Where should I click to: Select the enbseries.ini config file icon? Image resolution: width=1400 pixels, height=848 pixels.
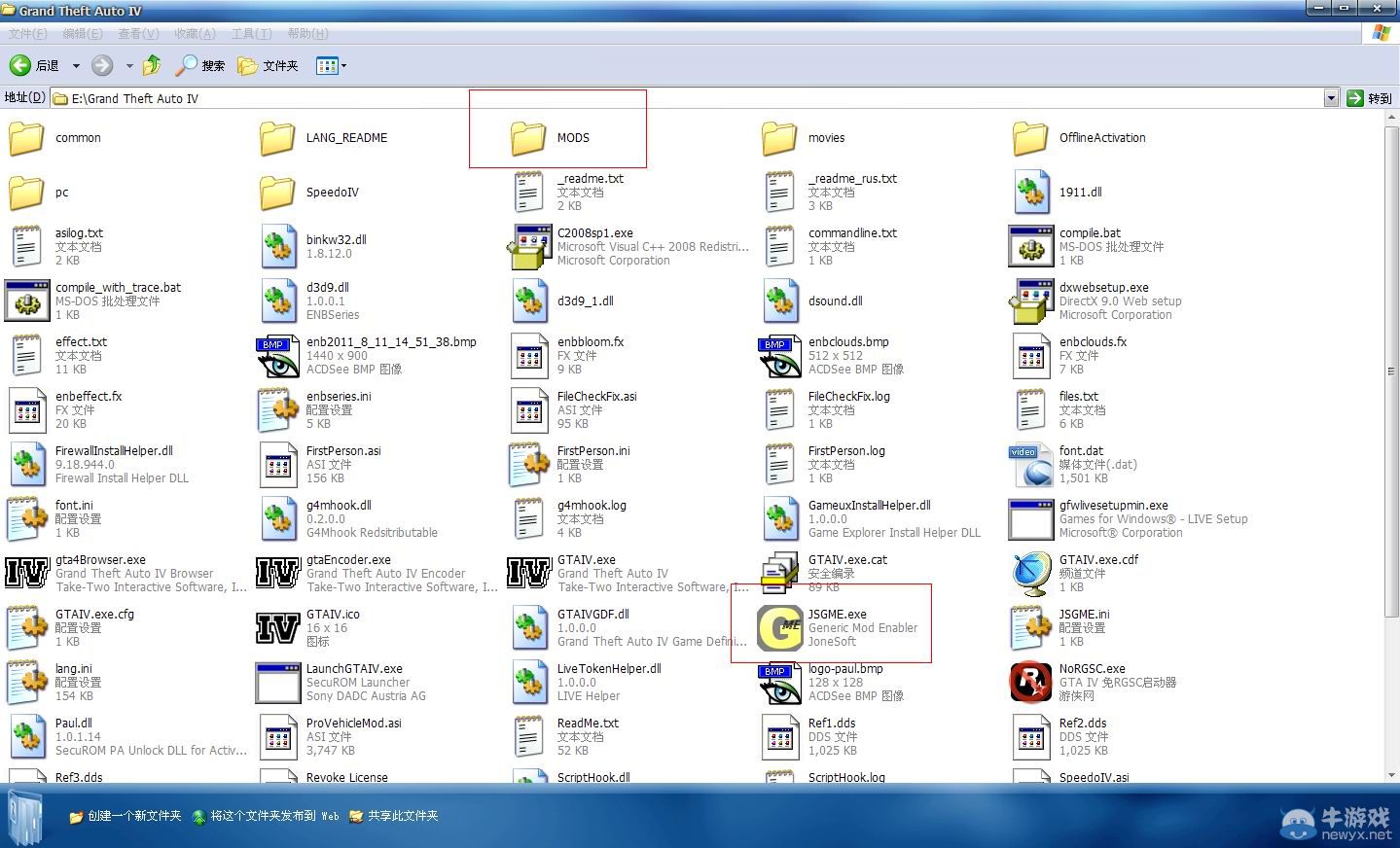[x=277, y=410]
